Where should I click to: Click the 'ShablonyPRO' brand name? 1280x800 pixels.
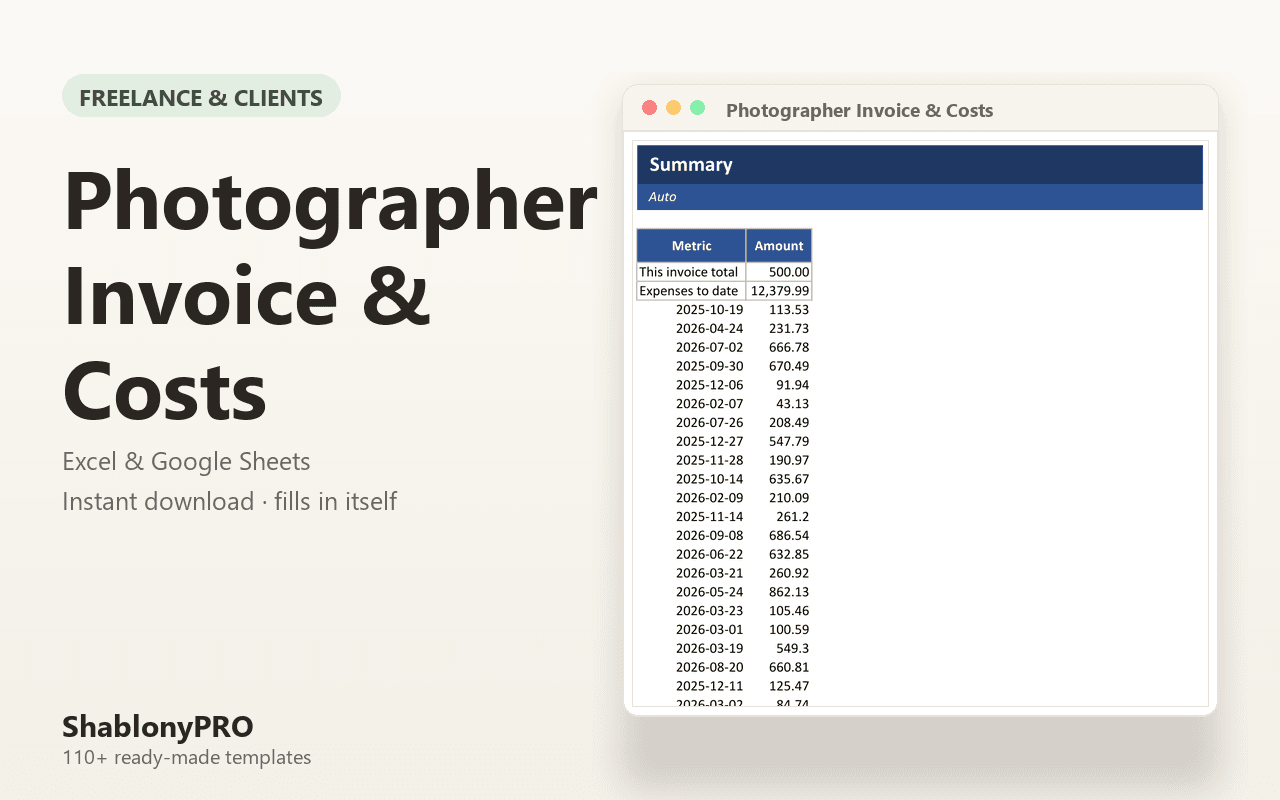point(158,727)
